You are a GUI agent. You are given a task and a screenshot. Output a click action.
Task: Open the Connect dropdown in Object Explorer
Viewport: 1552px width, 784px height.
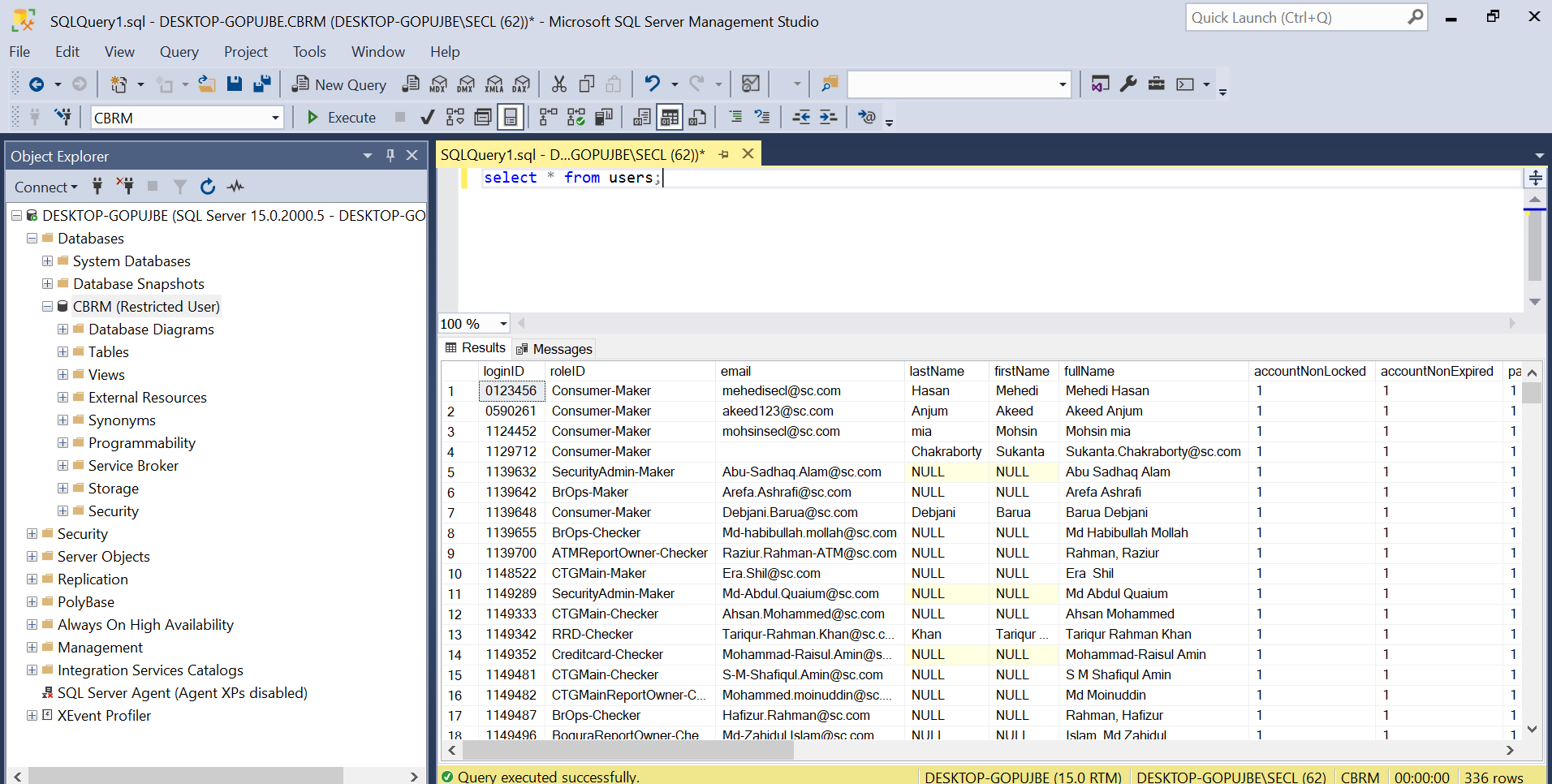click(46, 187)
